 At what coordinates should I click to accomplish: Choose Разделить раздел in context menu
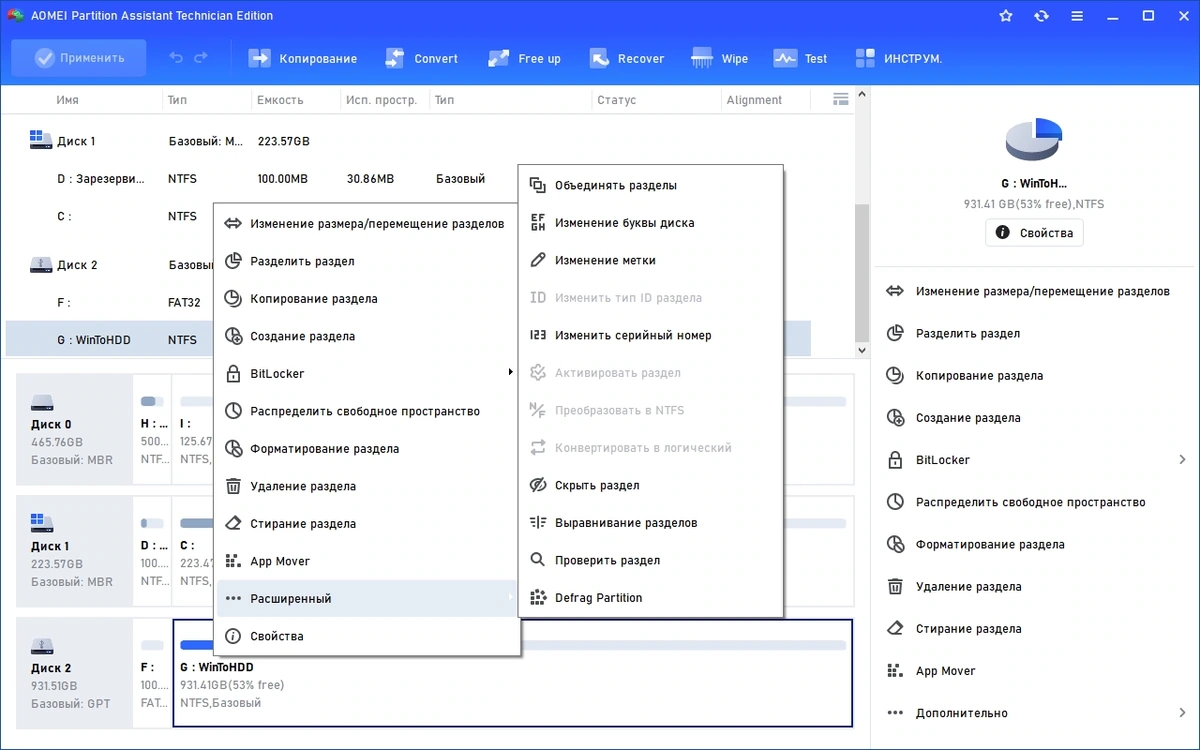pyautogui.click(x=368, y=261)
